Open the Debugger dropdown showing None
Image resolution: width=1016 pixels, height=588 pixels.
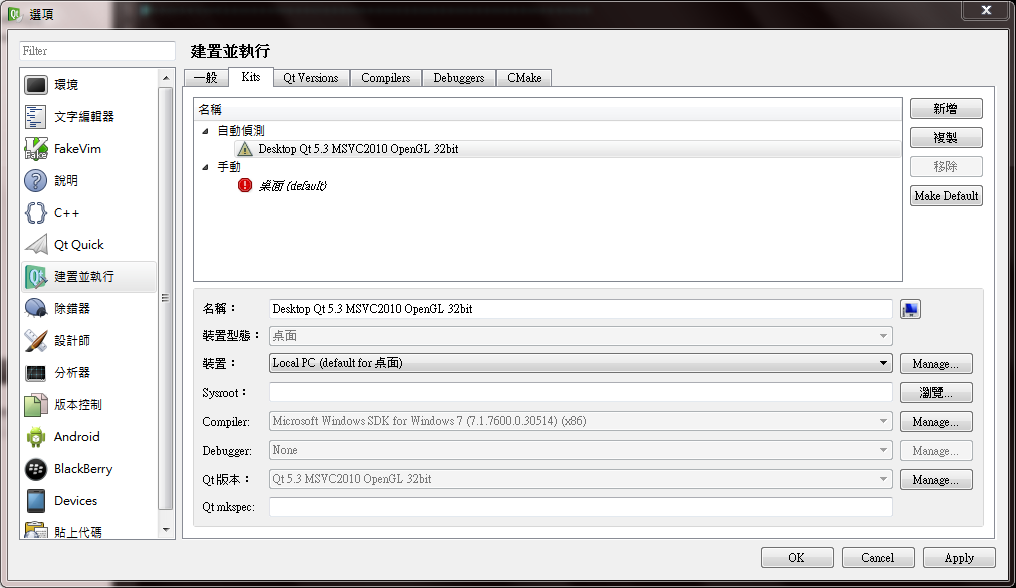point(581,450)
